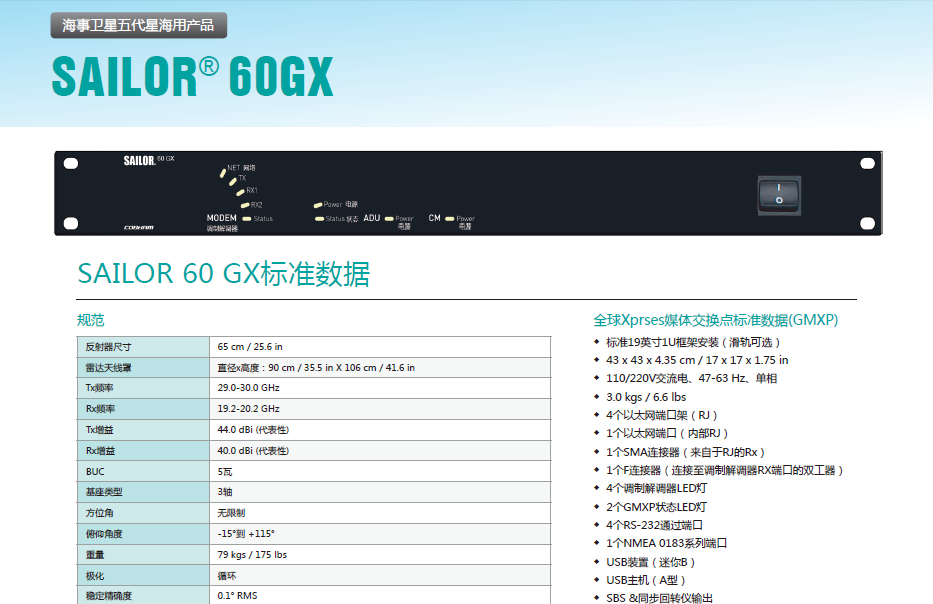Select the value '29.0-30.0 GHz'

pos(248,388)
